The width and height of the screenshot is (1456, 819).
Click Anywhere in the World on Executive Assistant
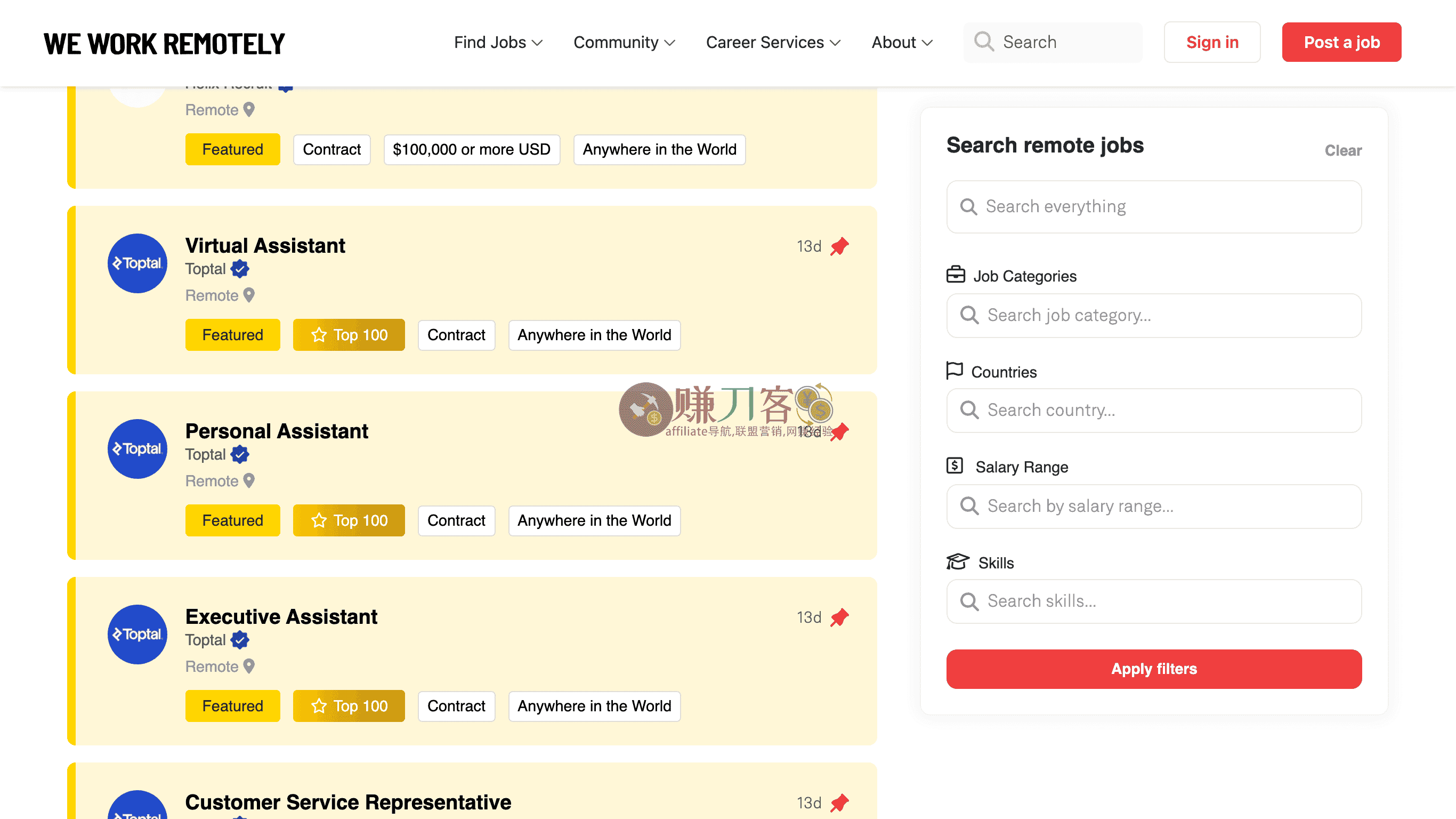594,706
